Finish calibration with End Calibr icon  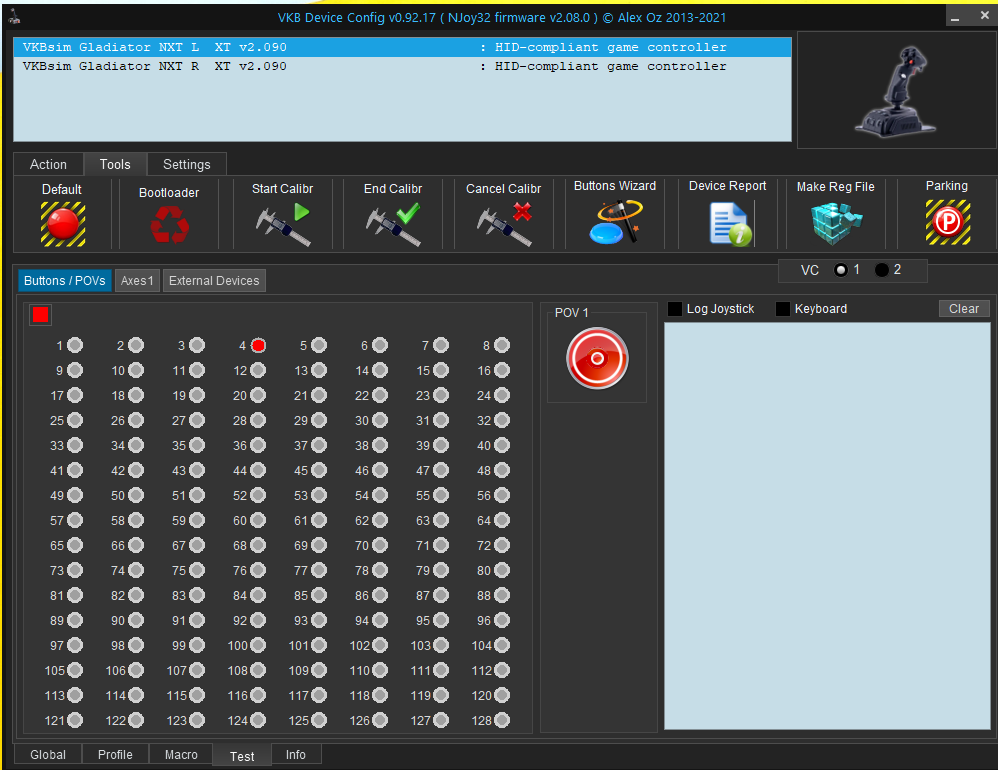393,224
